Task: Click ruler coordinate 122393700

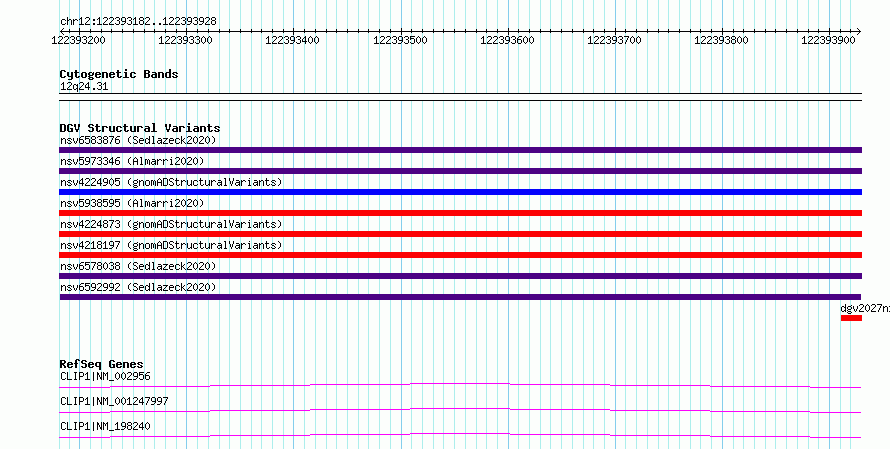Action: pos(614,40)
